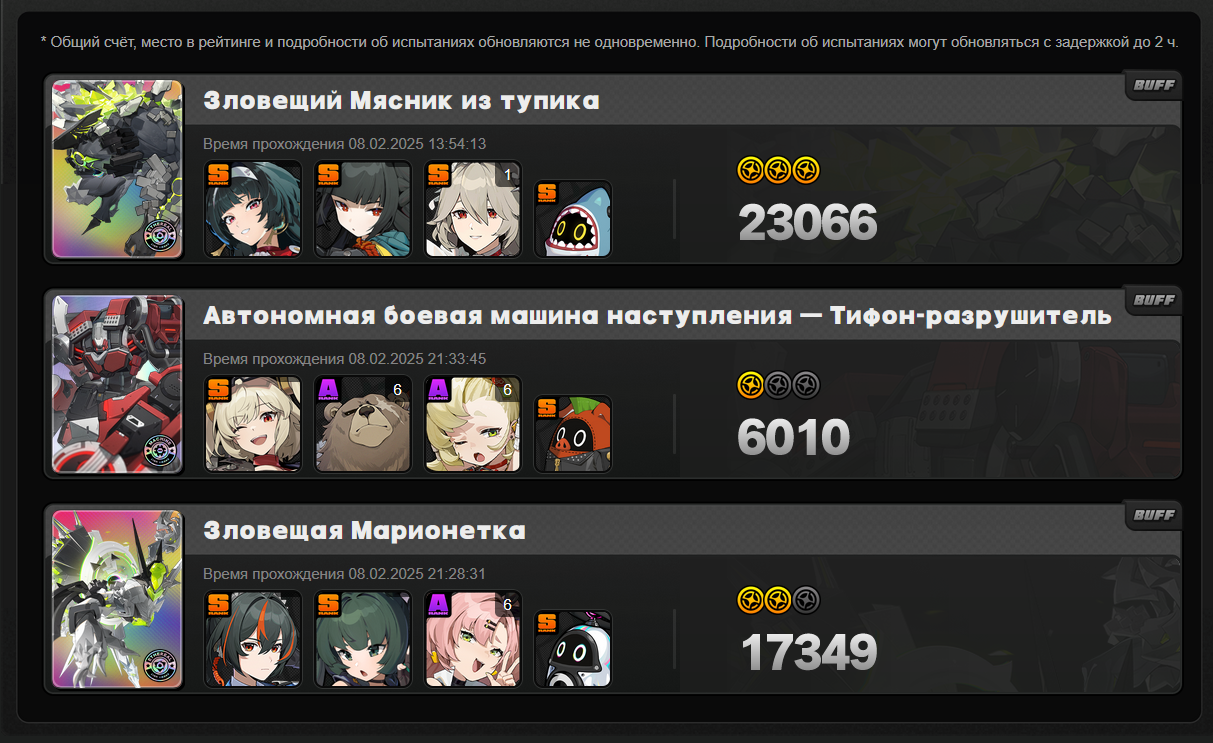This screenshot has width=1213, height=743.
Task: Click the bear agent portrait
Action: (363, 424)
